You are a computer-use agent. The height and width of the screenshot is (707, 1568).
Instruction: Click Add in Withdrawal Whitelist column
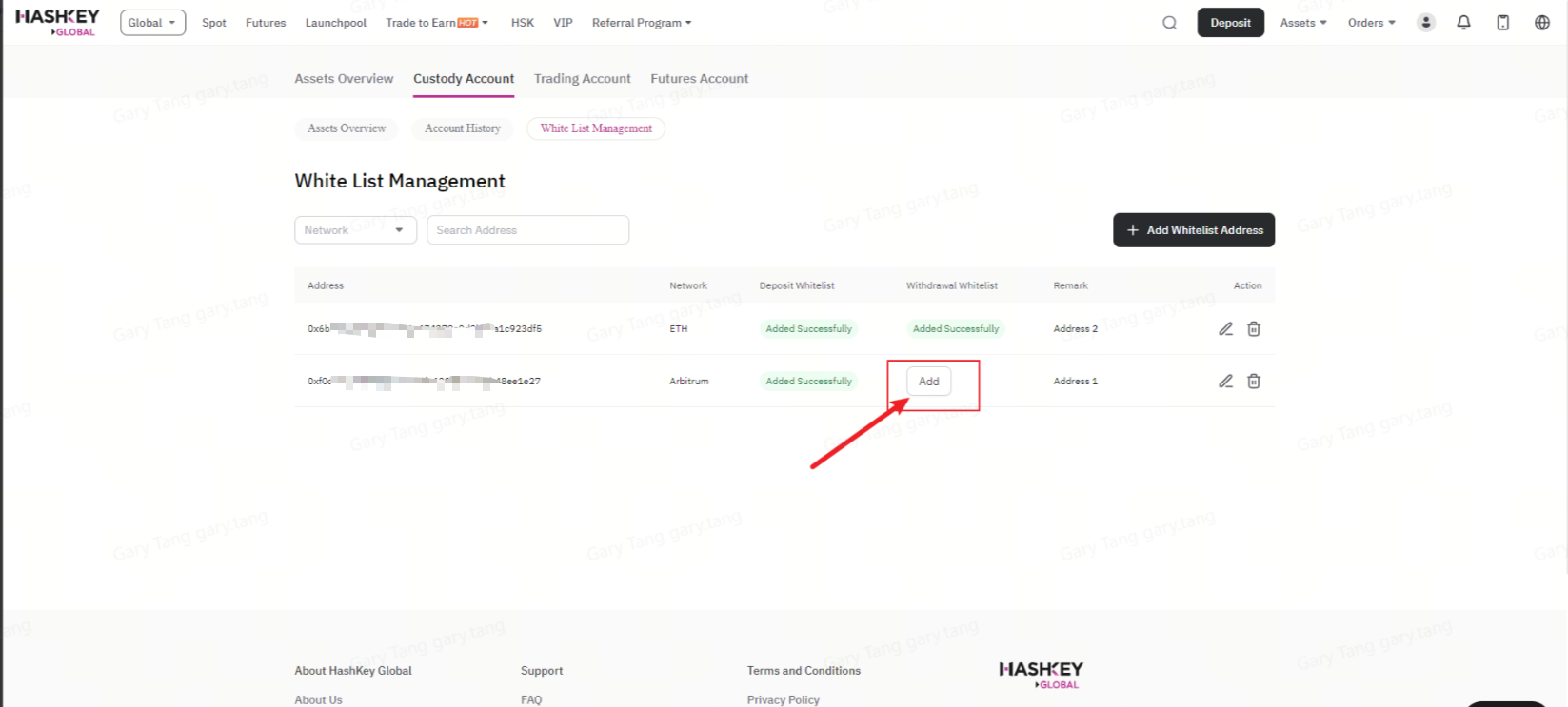(928, 382)
